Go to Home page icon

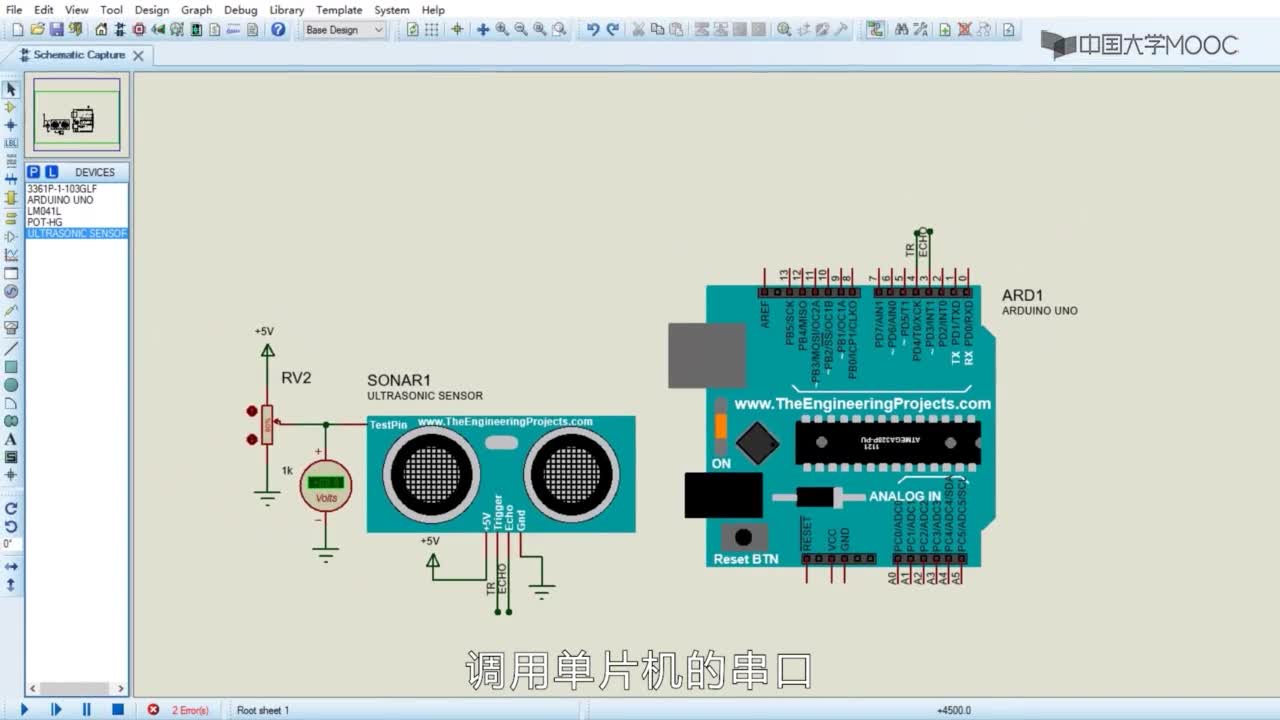101,30
